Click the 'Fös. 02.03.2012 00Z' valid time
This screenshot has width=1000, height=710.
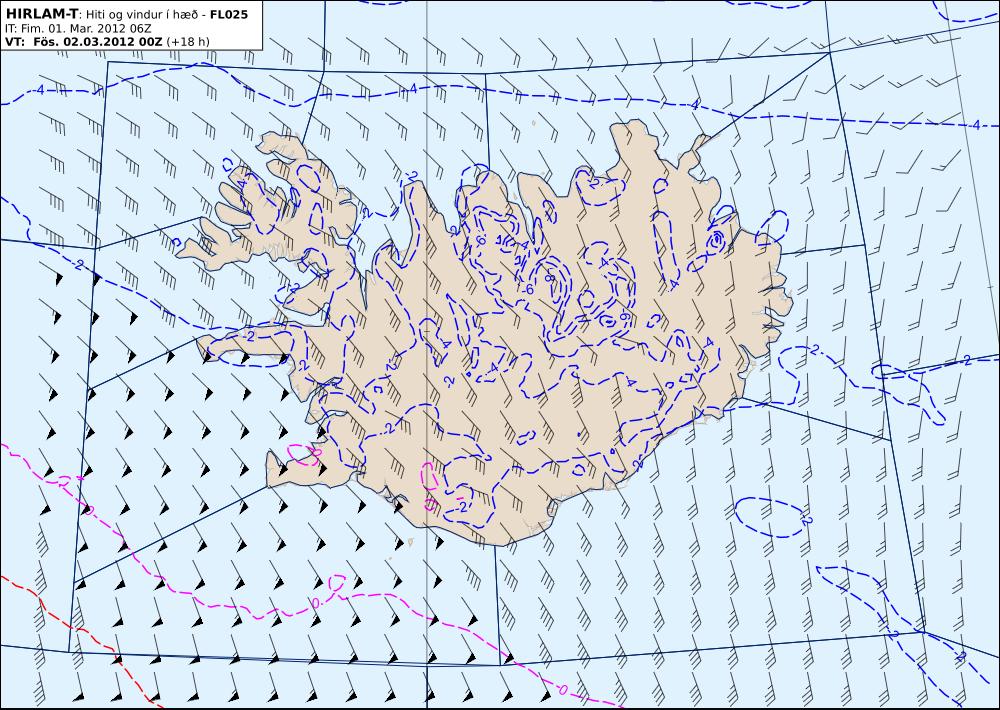(x=98, y=41)
